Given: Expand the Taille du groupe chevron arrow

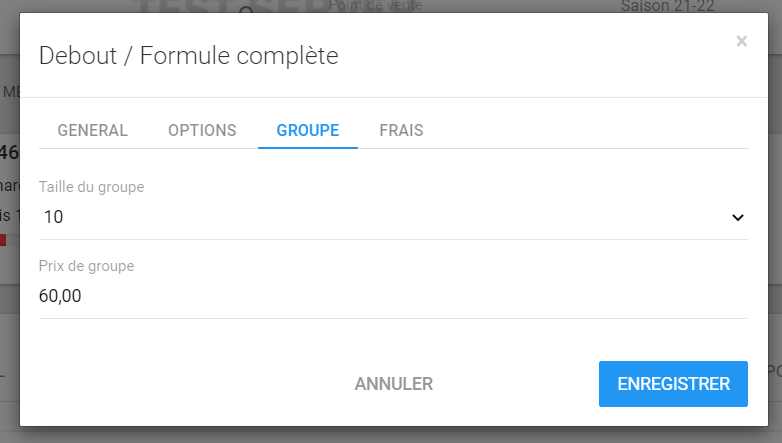Looking at the screenshot, I should [737, 217].
